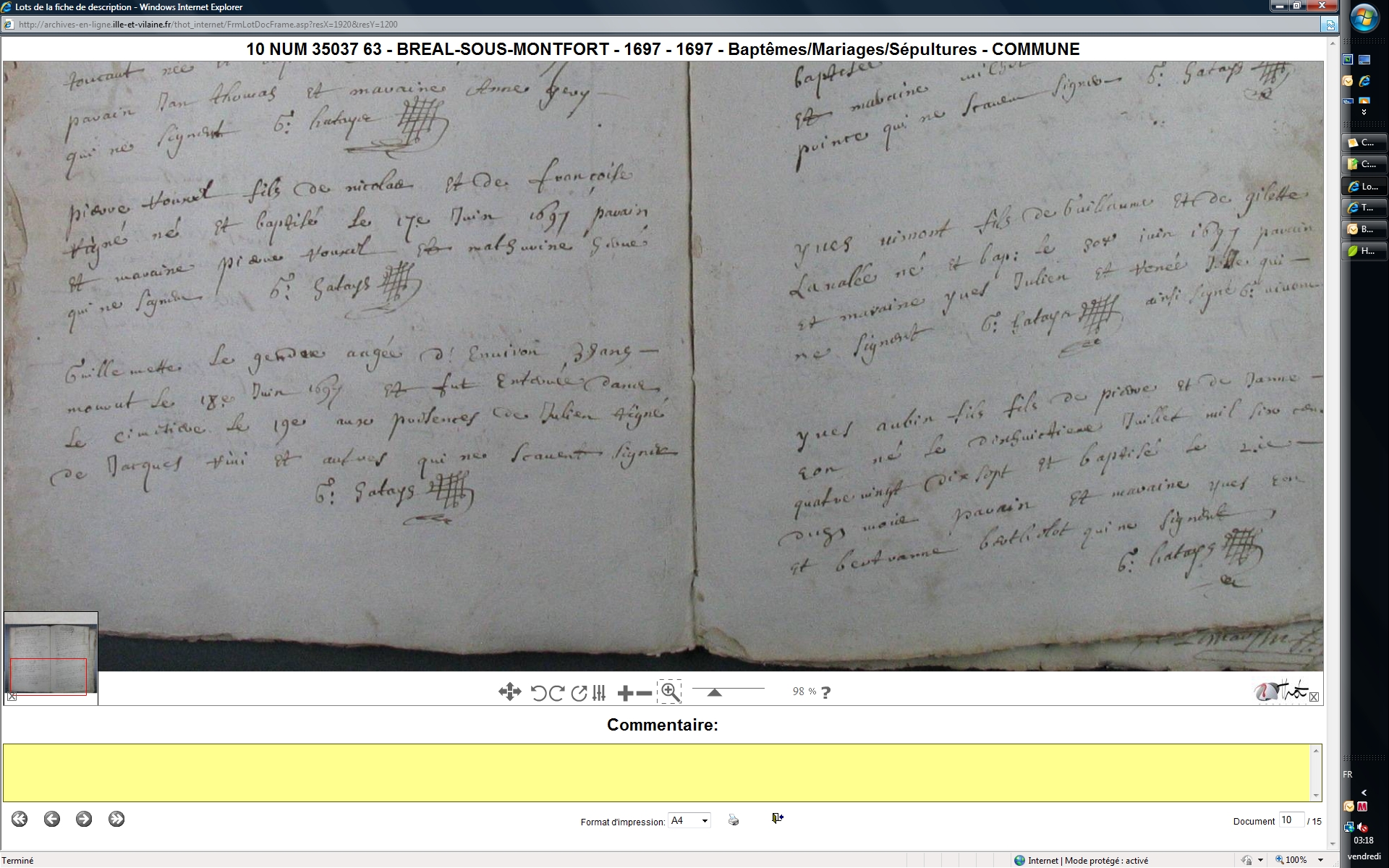The image size is (1389, 868).
Task: Zoom out with the minus icon
Action: [x=644, y=694]
